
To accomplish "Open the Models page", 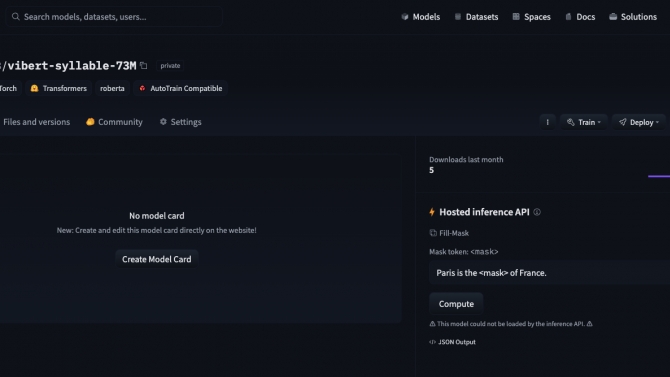I will [421, 17].
